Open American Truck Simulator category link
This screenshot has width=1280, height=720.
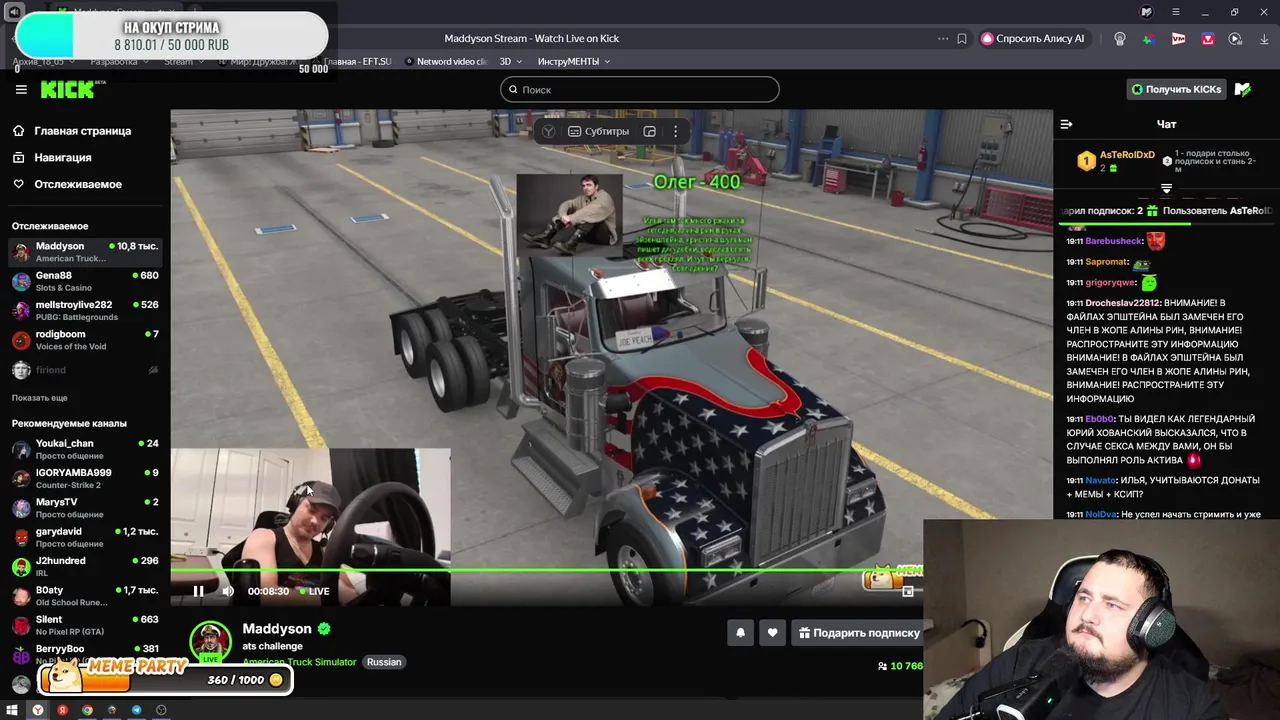tap(299, 662)
